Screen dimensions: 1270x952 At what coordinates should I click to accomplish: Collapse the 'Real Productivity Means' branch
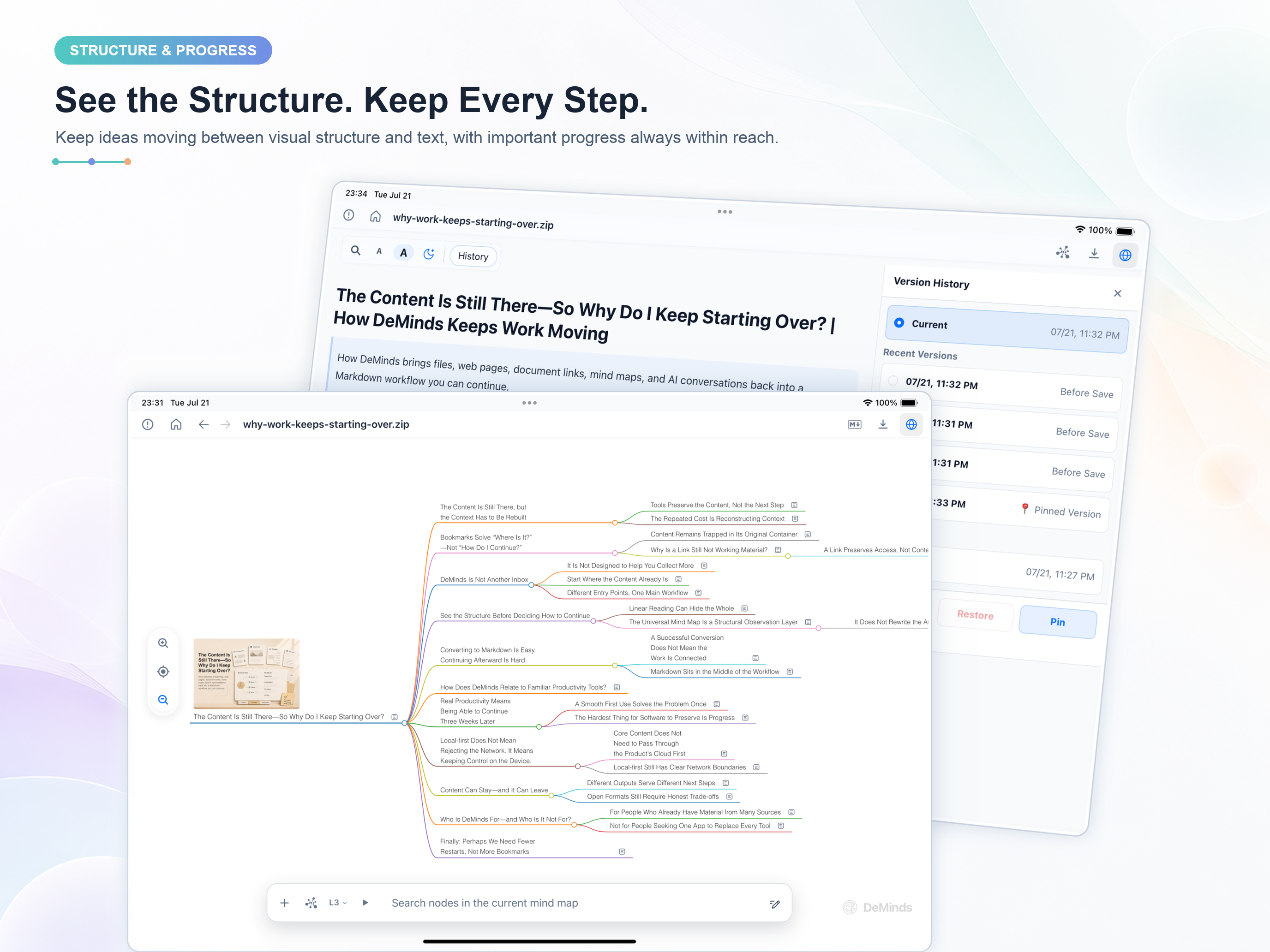point(539,727)
